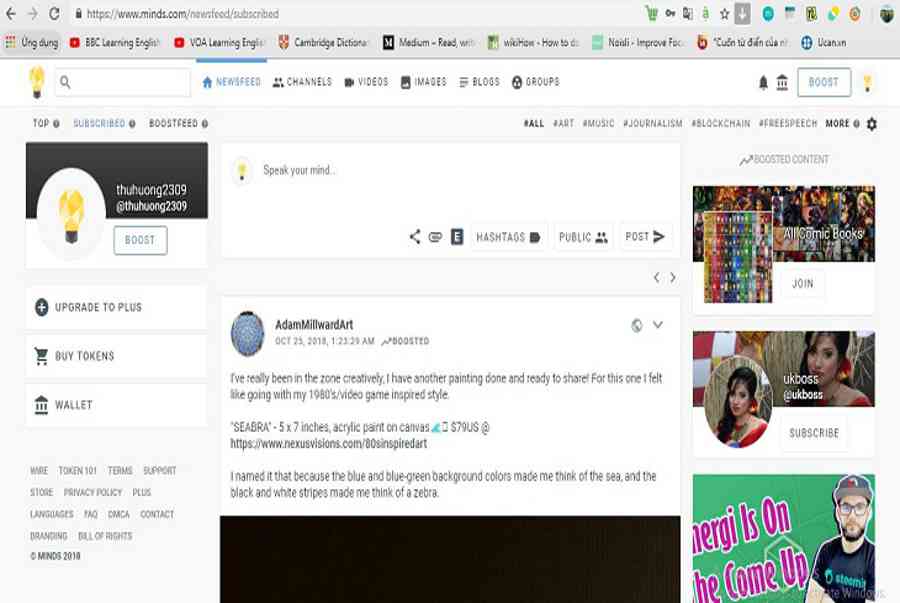Select the #ART hashtag filter

(563, 124)
